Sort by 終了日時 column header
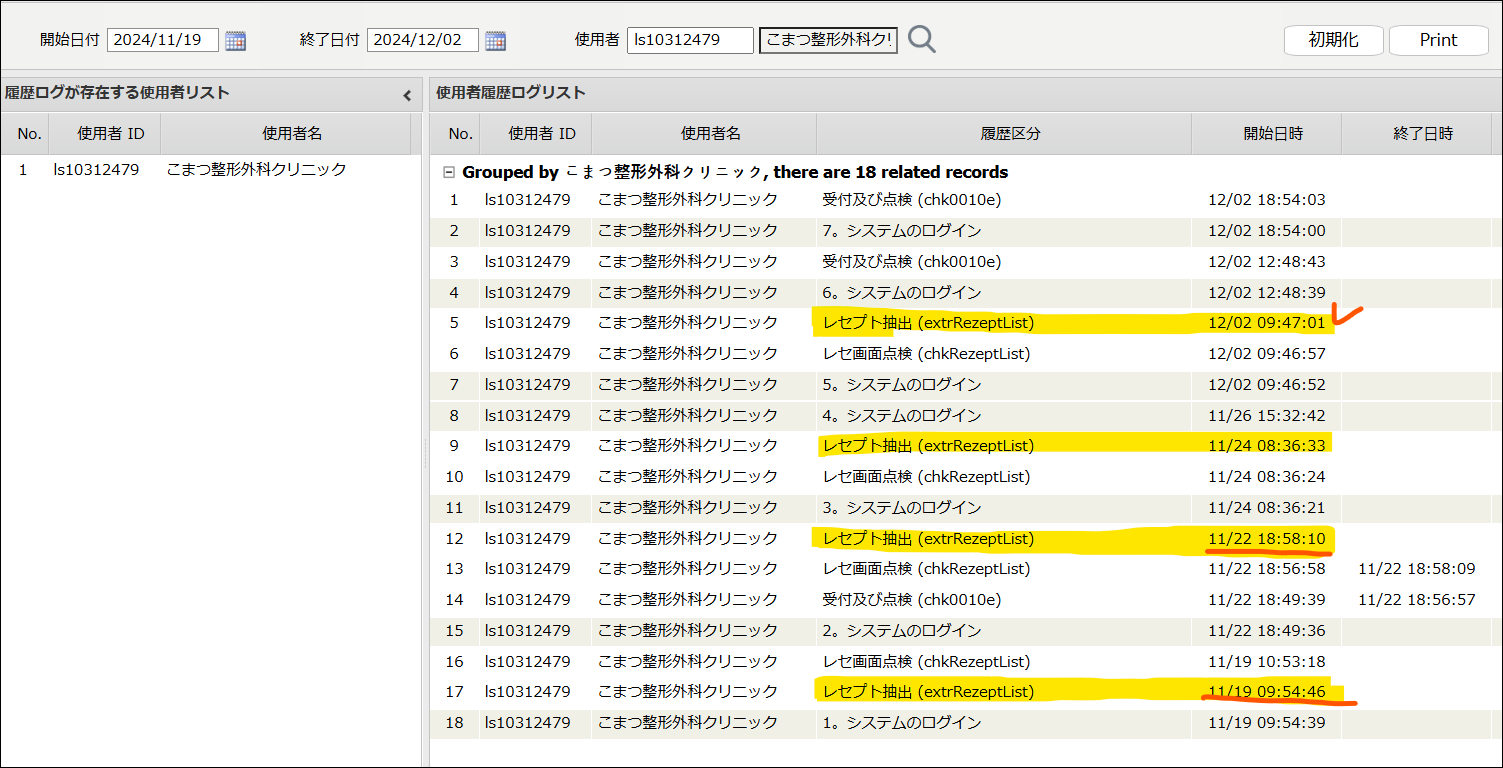 (x=1416, y=134)
